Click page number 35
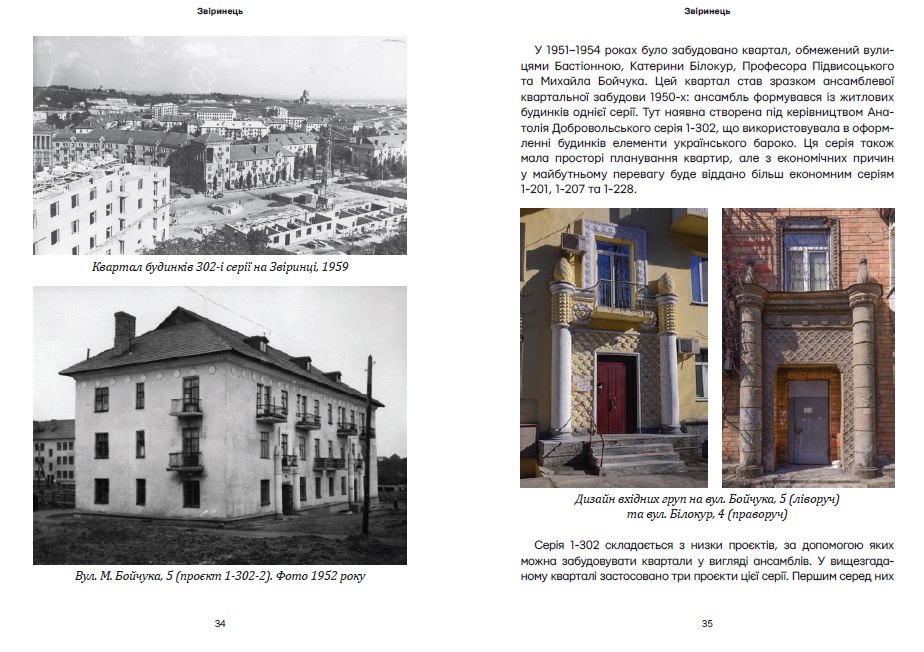The width and height of the screenshot is (924, 652). click(706, 624)
